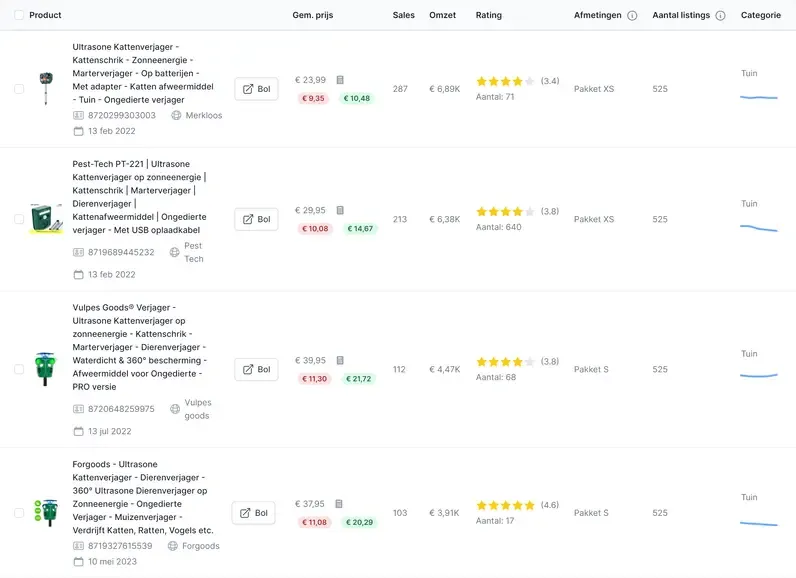
Task: Click calculator icon next to € 23,99
Action: 340,80
